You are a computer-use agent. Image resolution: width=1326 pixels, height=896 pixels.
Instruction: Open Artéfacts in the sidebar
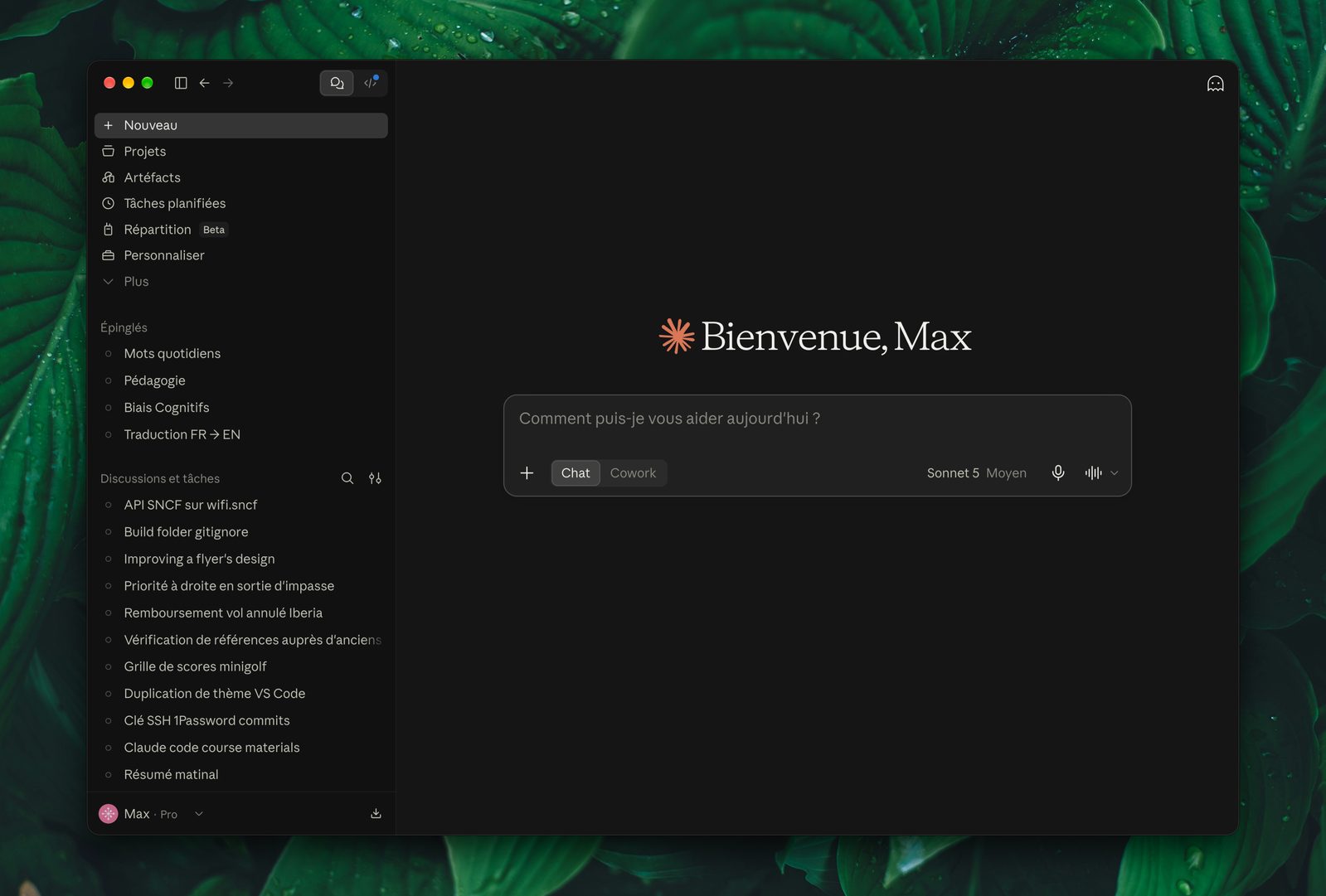[241, 177]
